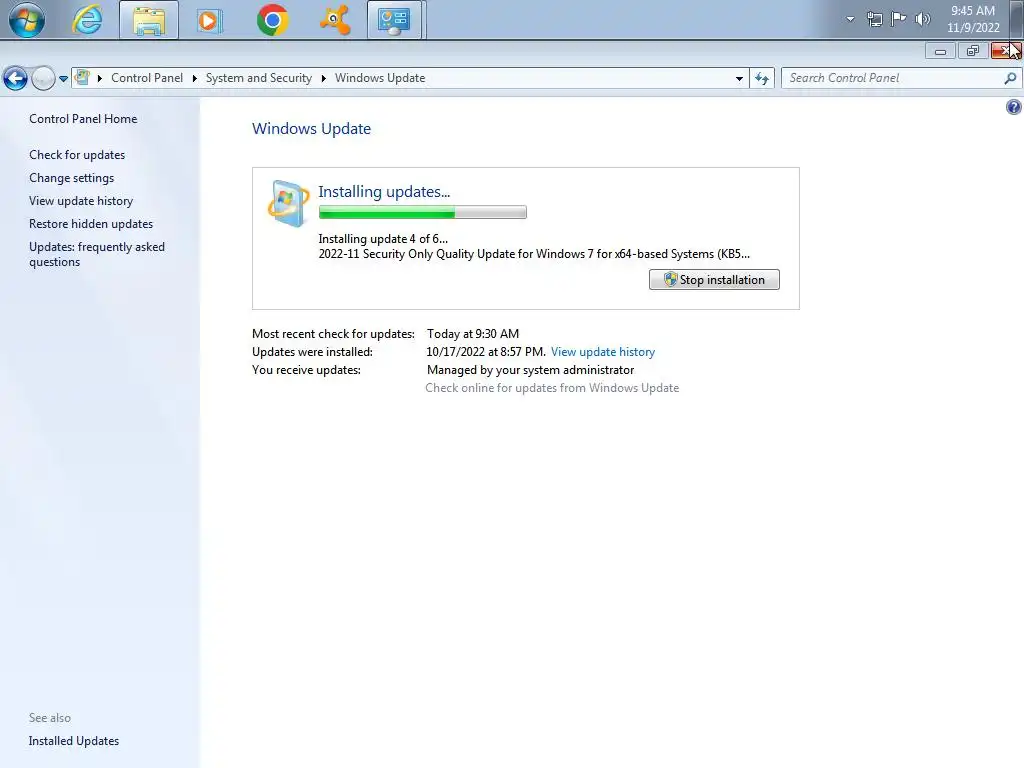This screenshot has width=1024, height=768.
Task: Switch to Control Panel taskbar window
Action: pos(394,20)
